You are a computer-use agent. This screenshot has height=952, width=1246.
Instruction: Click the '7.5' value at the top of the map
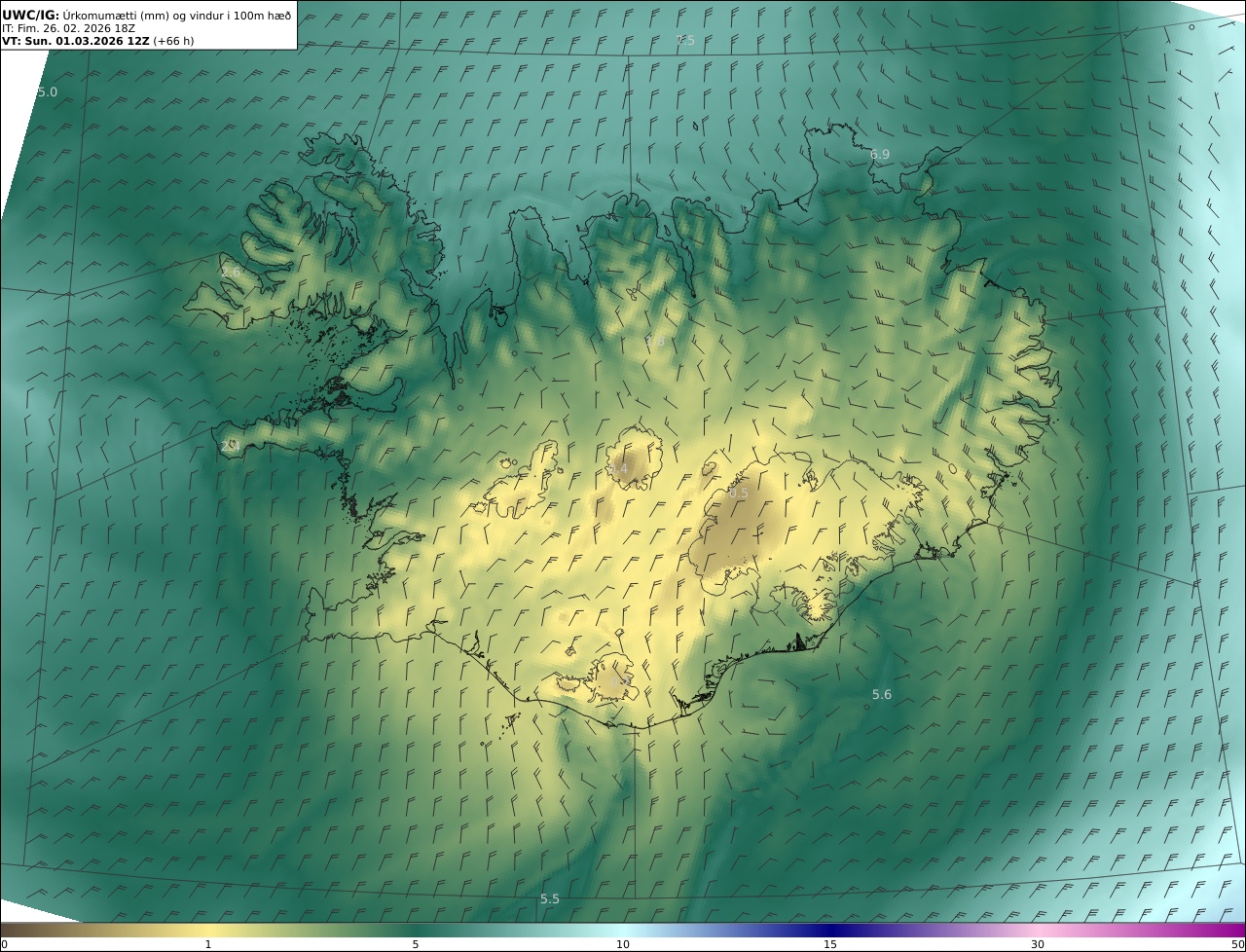[x=685, y=40]
